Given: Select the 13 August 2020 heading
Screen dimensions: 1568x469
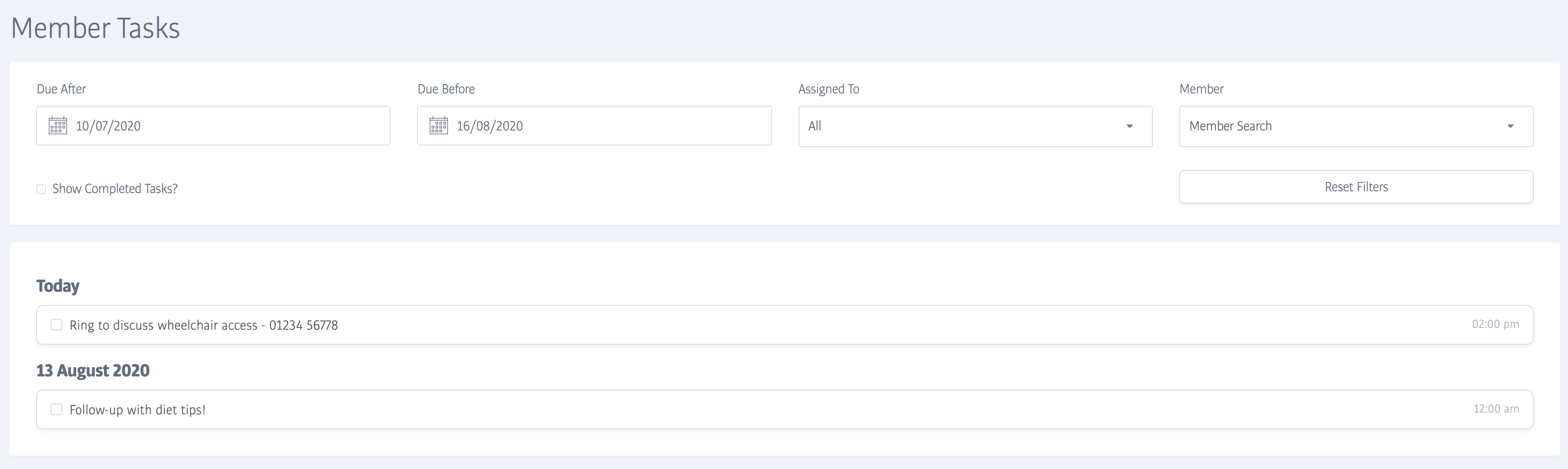Looking at the screenshot, I should (93, 370).
